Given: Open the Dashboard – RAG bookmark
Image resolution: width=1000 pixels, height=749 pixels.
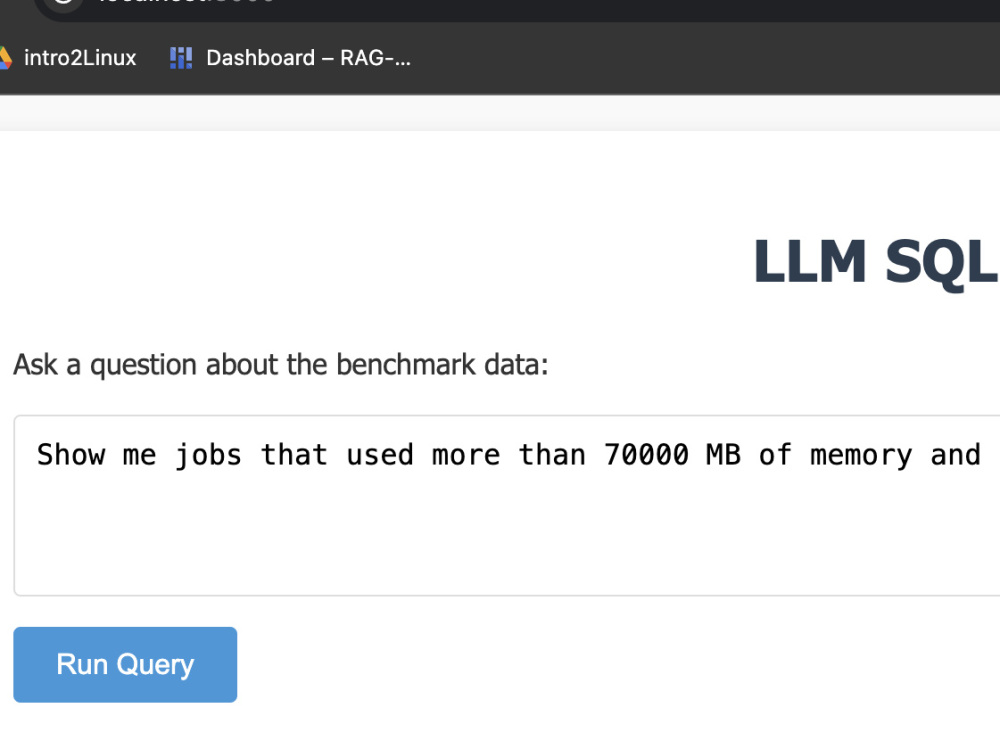Looking at the screenshot, I should 290,58.
